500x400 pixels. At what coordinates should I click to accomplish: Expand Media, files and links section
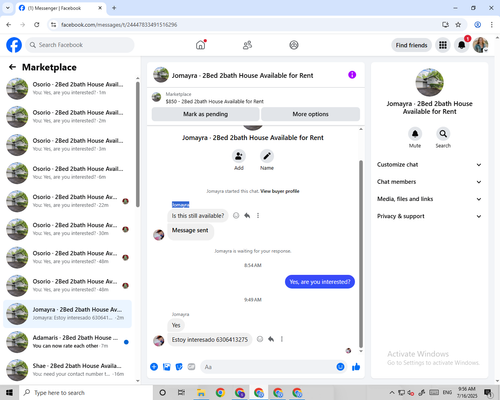click(429, 199)
